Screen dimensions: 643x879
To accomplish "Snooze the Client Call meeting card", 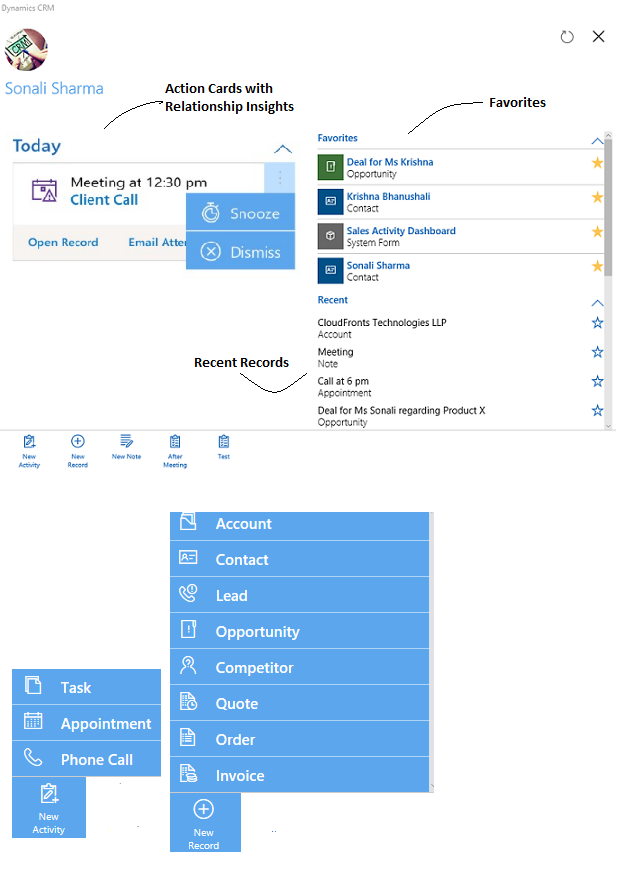I will tap(240, 213).
